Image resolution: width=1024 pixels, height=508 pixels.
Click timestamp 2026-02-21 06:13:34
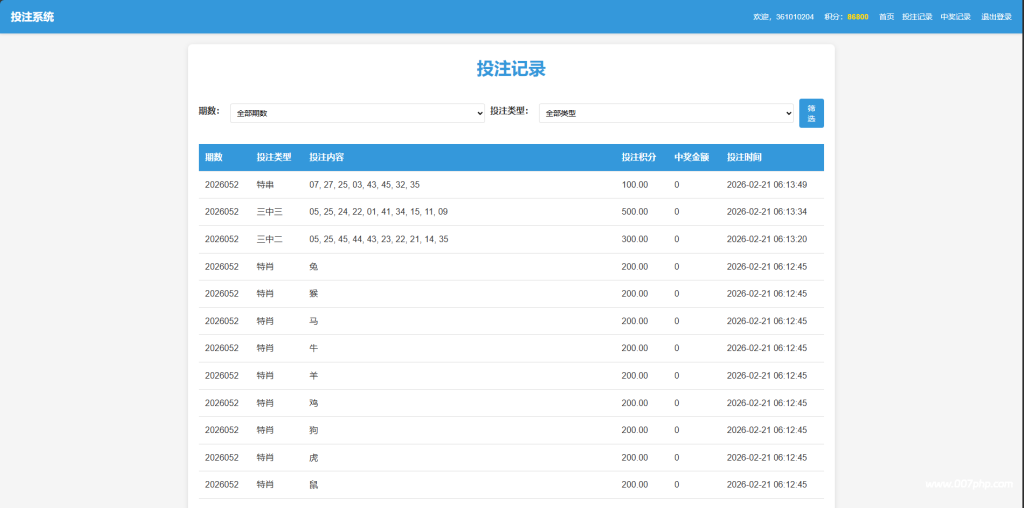(x=767, y=212)
